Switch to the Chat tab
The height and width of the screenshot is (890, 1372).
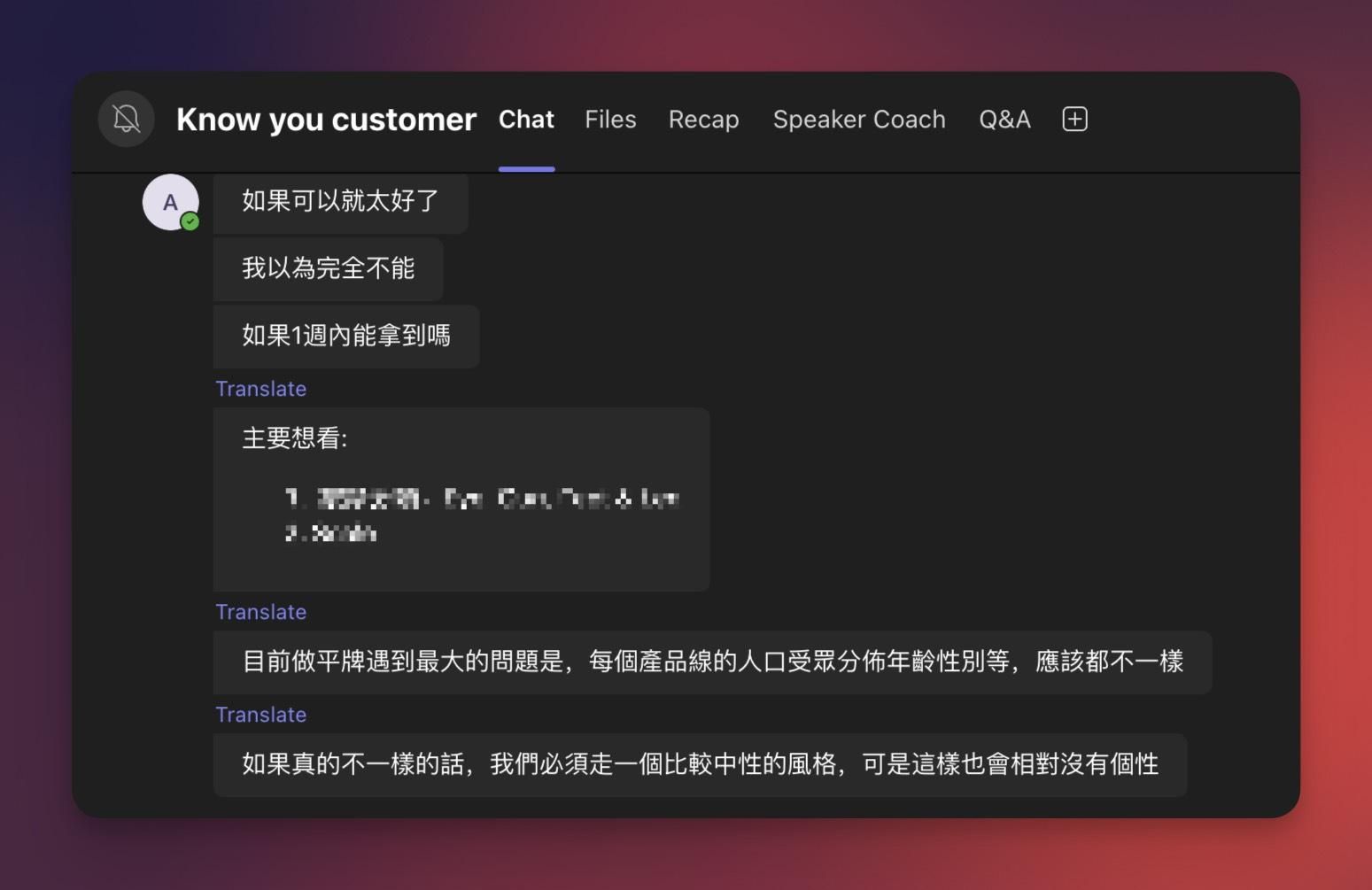pyautogui.click(x=526, y=120)
